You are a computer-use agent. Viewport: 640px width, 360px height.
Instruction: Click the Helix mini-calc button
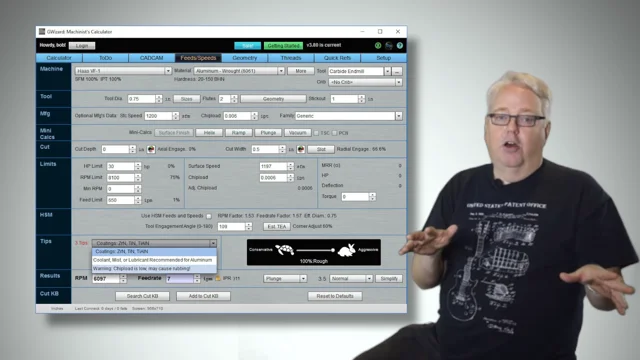(x=209, y=133)
